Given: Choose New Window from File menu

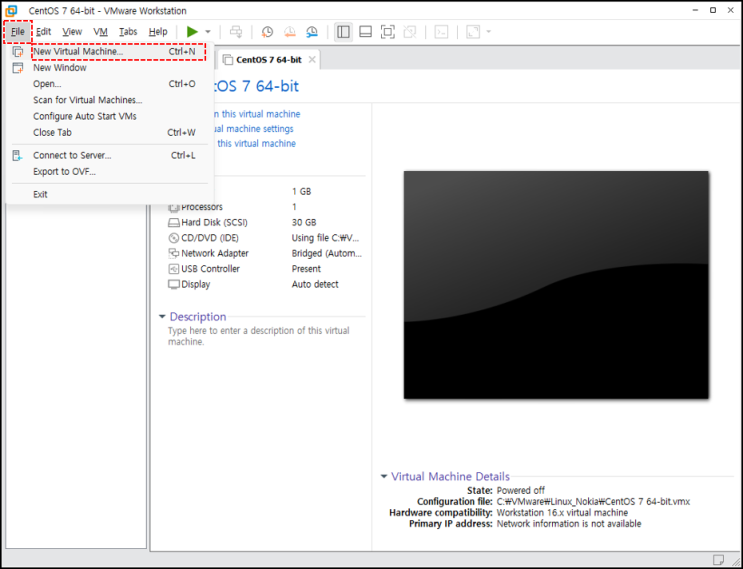Looking at the screenshot, I should [109, 68].
